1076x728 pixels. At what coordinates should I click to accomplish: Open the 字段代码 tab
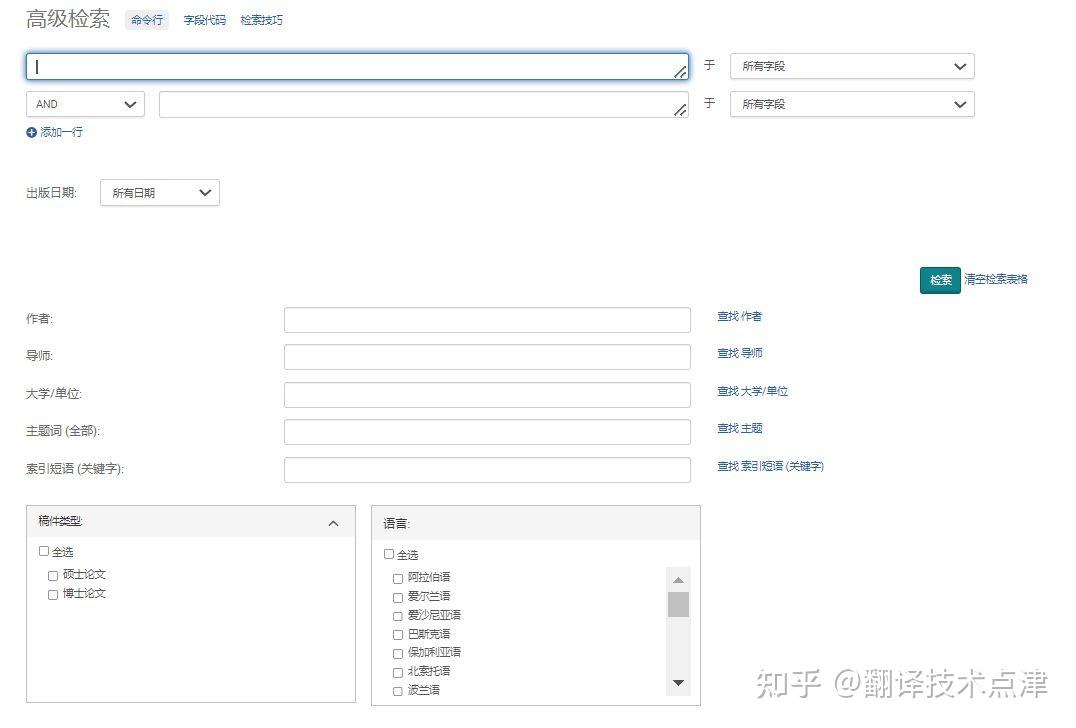click(204, 21)
